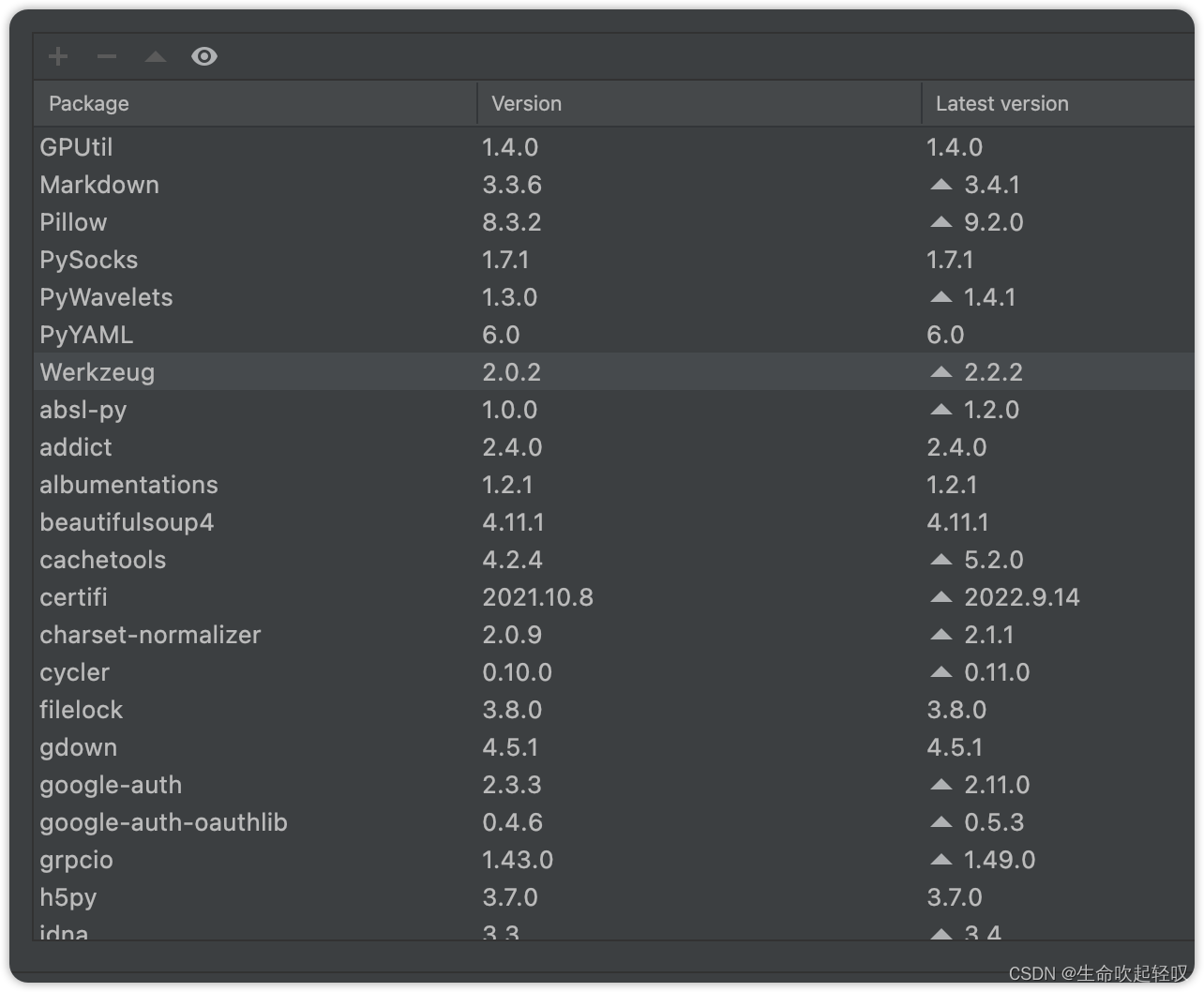Click latest version 6.0 of PyYAML

point(945,335)
